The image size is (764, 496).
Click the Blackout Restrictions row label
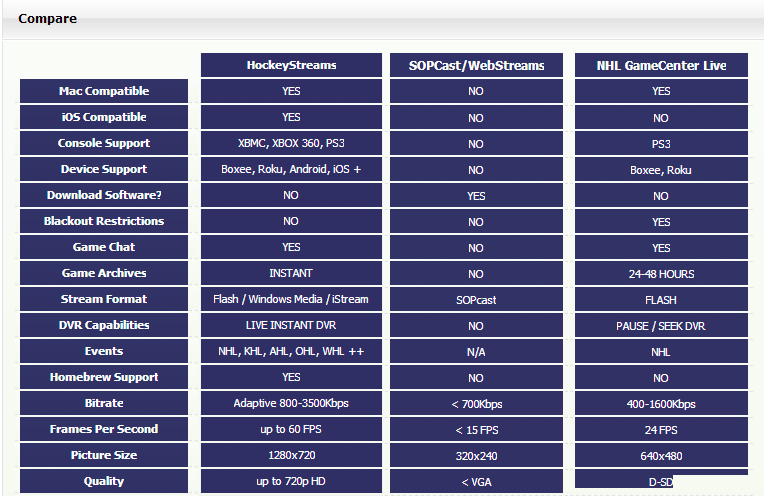tap(104, 221)
